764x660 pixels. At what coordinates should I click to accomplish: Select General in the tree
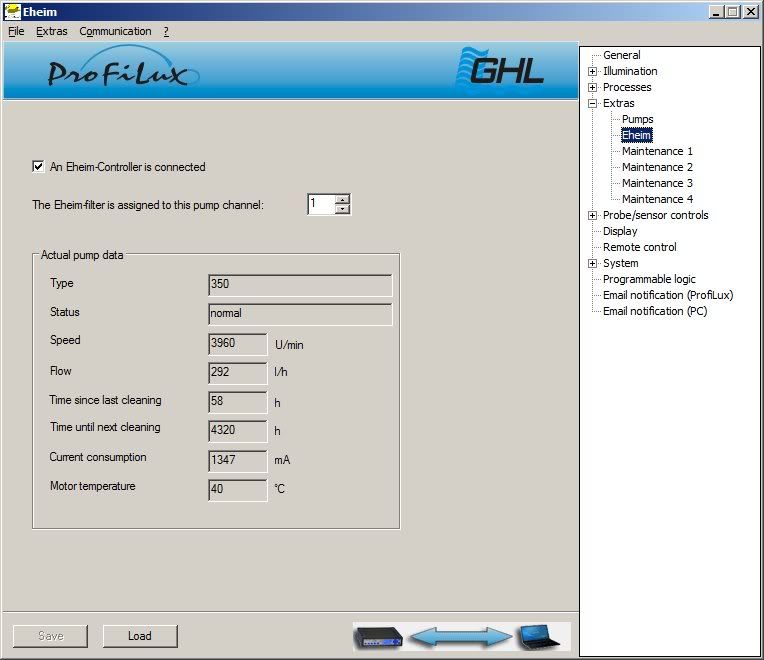tap(621, 55)
